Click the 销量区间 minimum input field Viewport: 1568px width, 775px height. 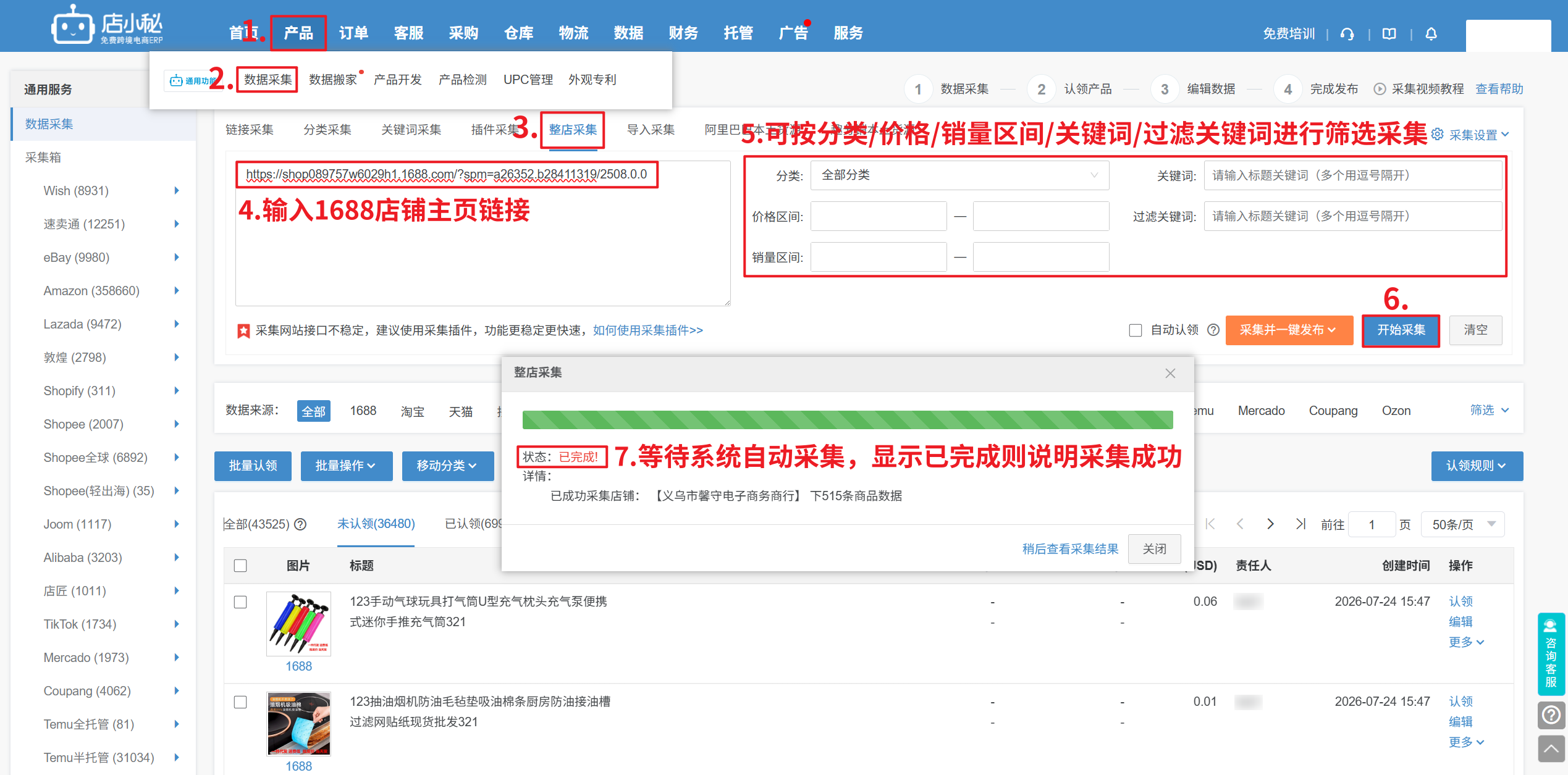pyautogui.click(x=879, y=257)
